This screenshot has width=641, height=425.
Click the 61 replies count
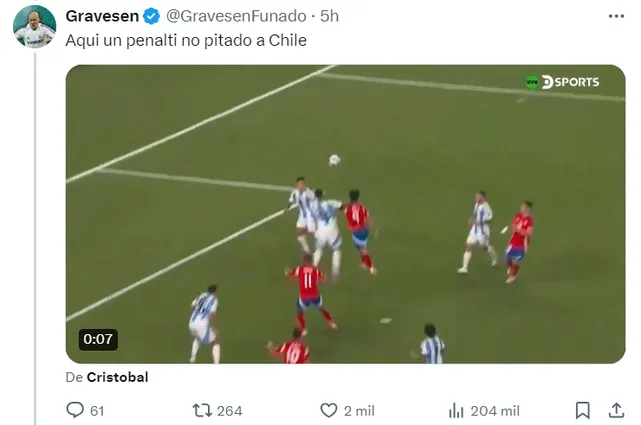point(97,411)
